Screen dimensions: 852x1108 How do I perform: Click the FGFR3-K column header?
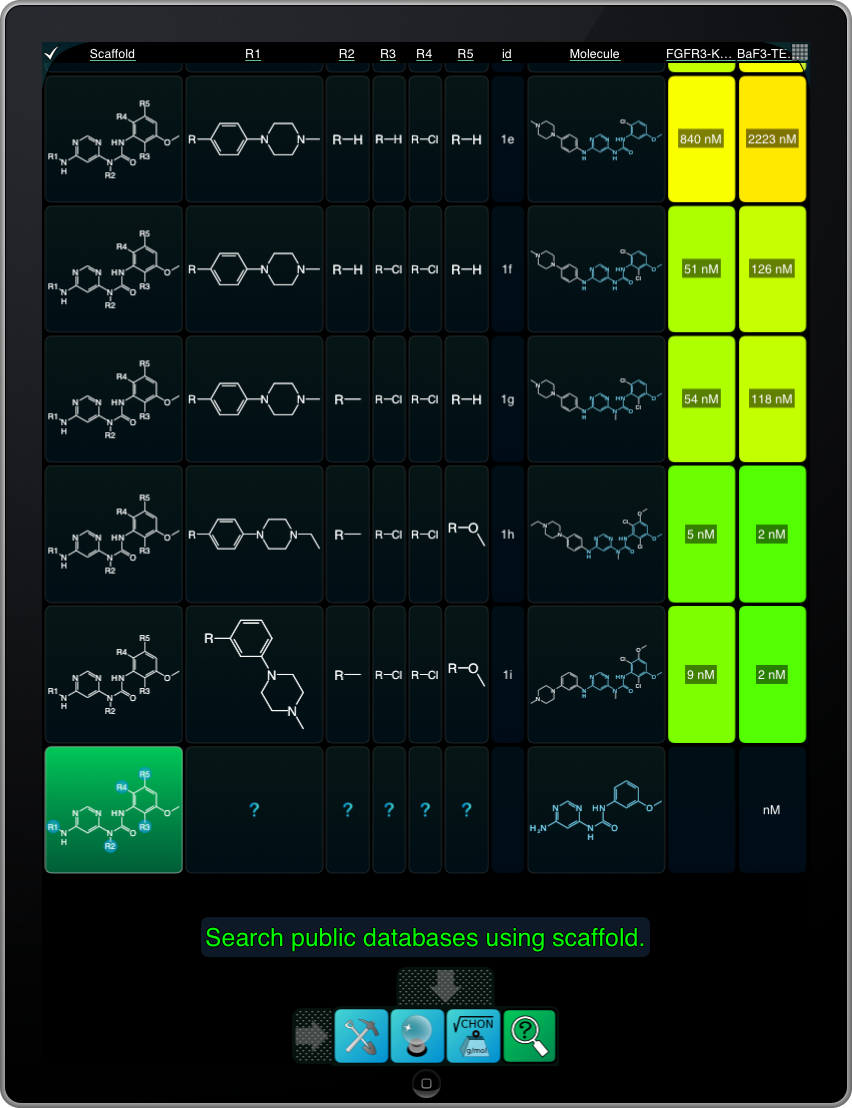coord(700,54)
